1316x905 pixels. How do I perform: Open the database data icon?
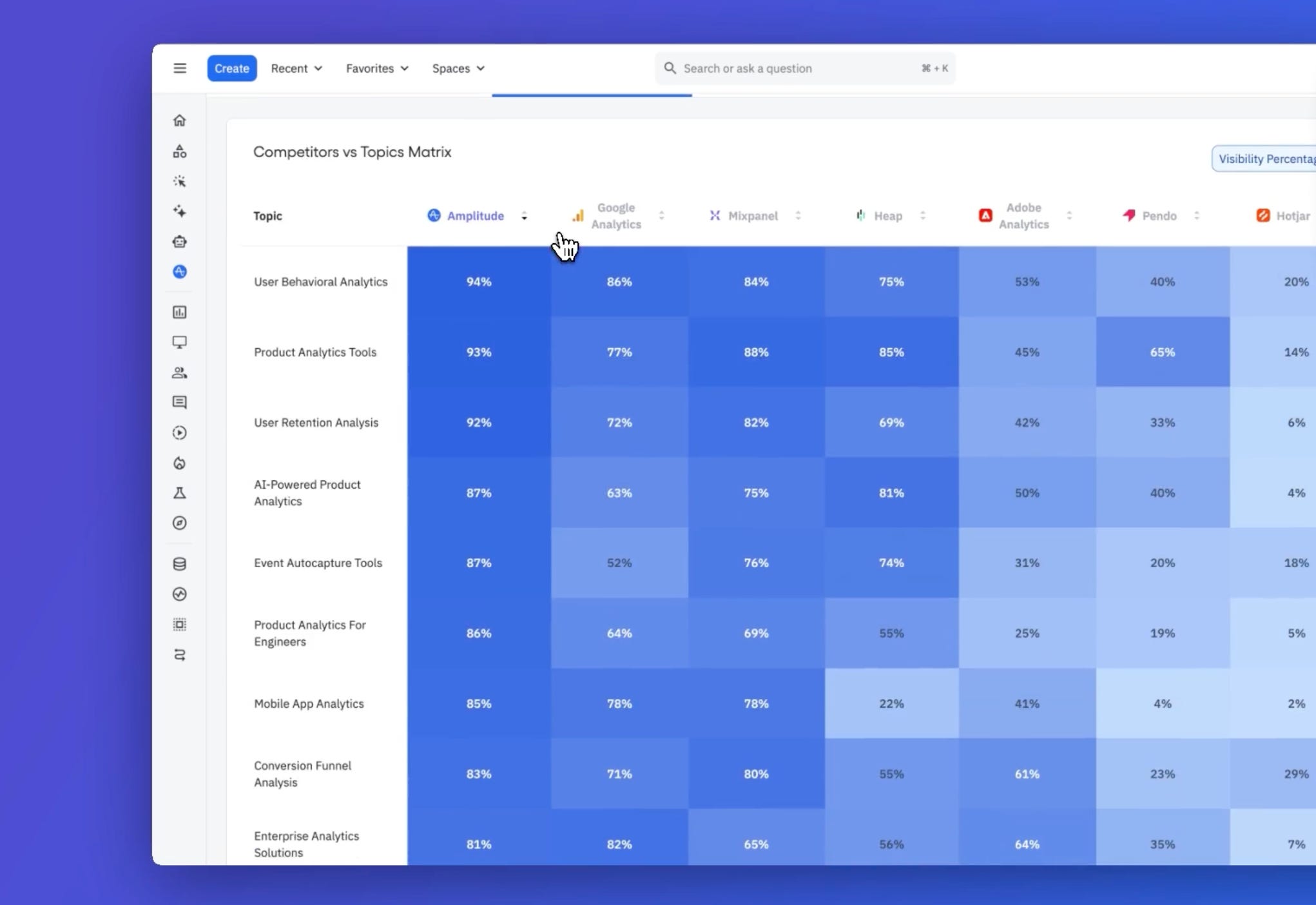click(180, 564)
